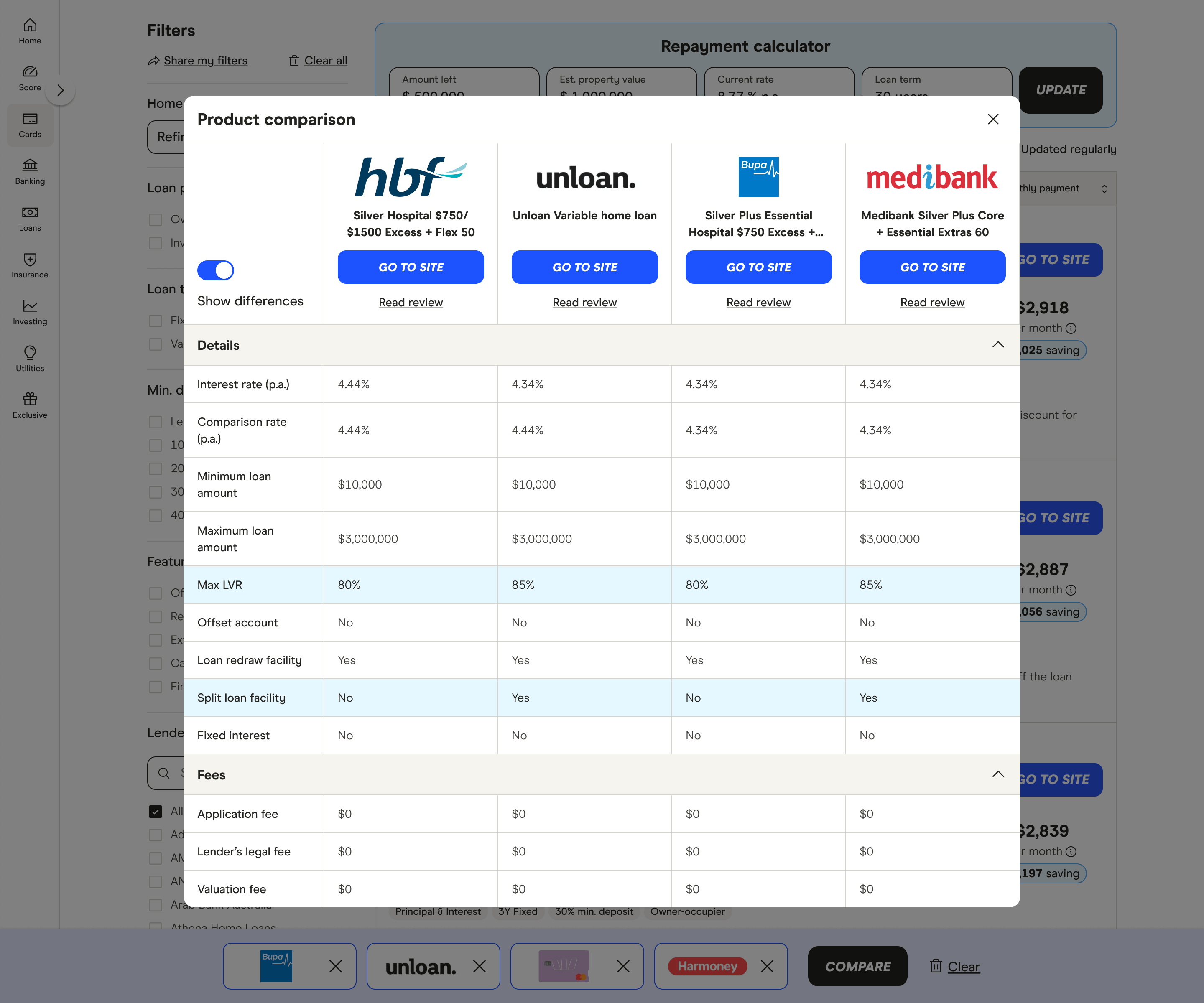Close the Product comparison dialog

993,119
